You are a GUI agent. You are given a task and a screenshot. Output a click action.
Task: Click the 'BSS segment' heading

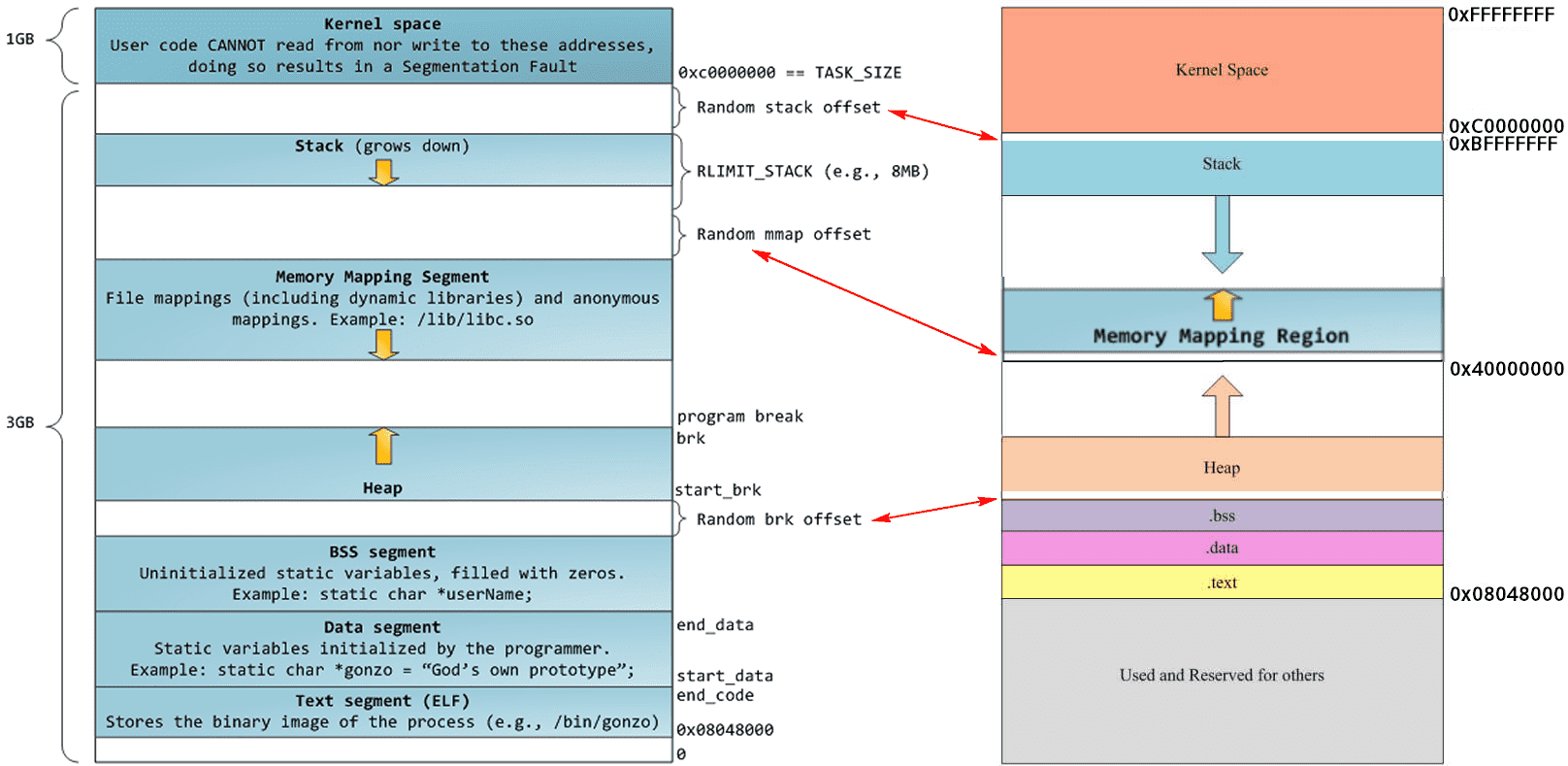tap(382, 551)
